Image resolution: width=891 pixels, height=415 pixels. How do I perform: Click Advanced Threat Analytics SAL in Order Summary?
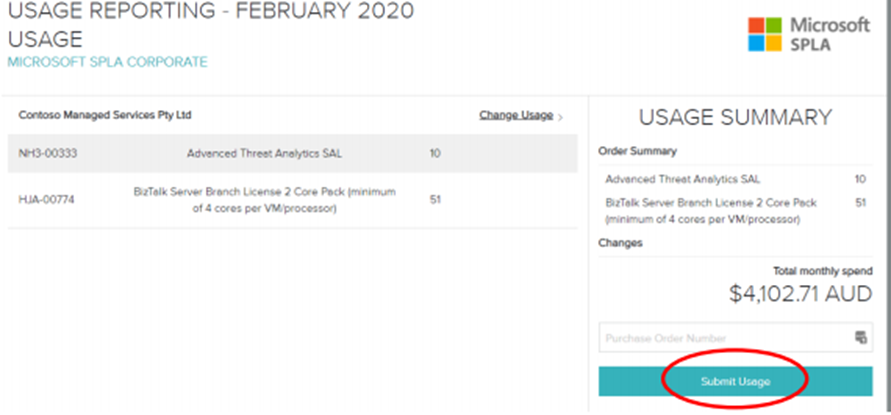[682, 180]
